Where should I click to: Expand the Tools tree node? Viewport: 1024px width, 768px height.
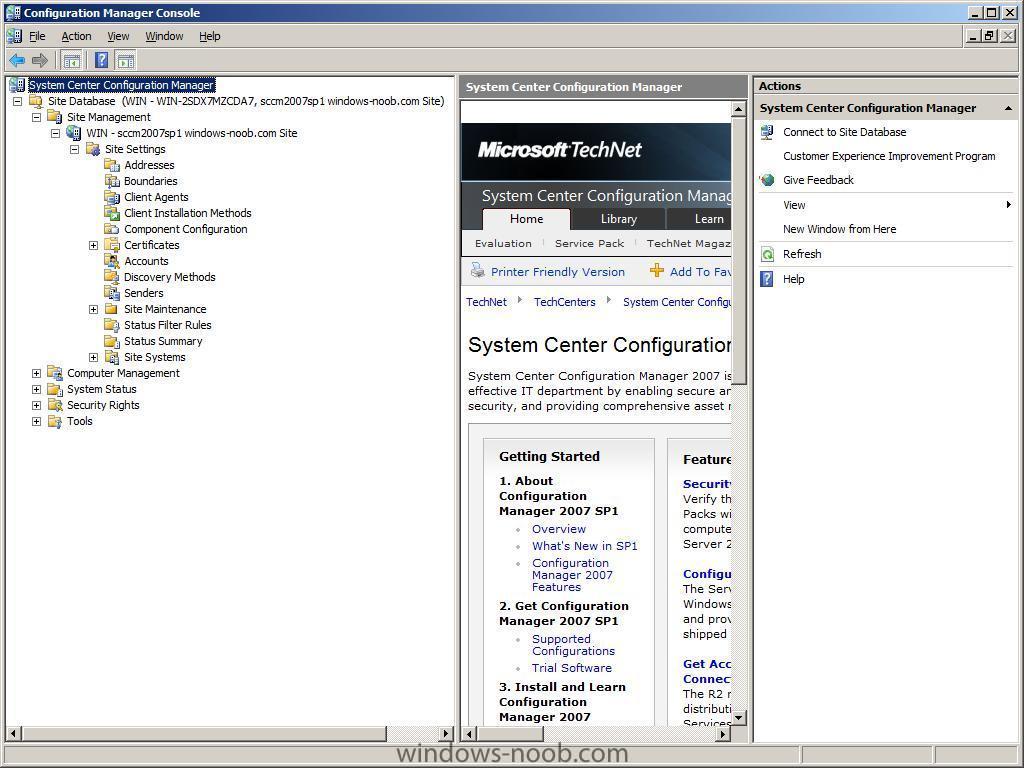pos(37,421)
